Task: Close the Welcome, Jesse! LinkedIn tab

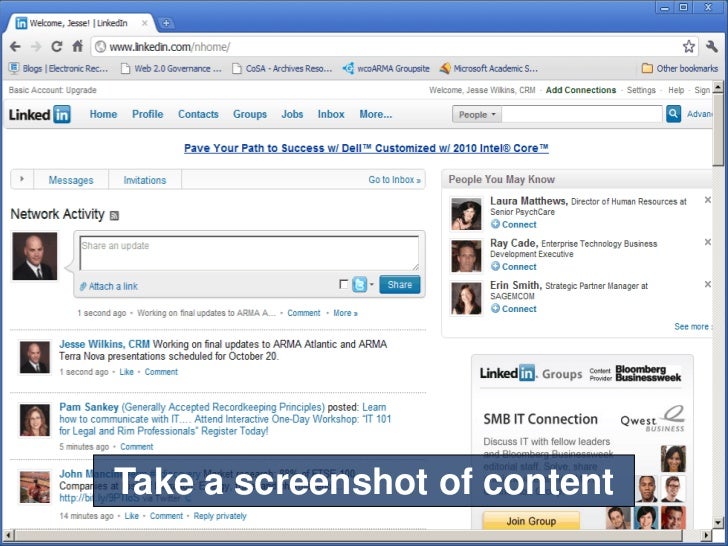Action: pyautogui.click(x=144, y=23)
